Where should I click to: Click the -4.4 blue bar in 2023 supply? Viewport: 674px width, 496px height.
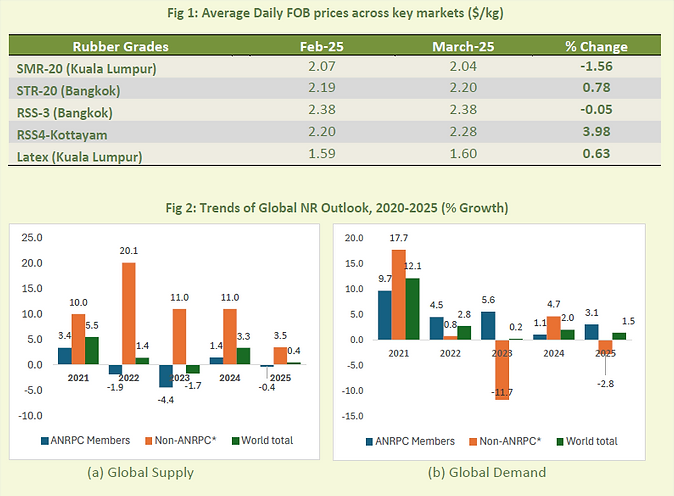pyautogui.click(x=166, y=376)
